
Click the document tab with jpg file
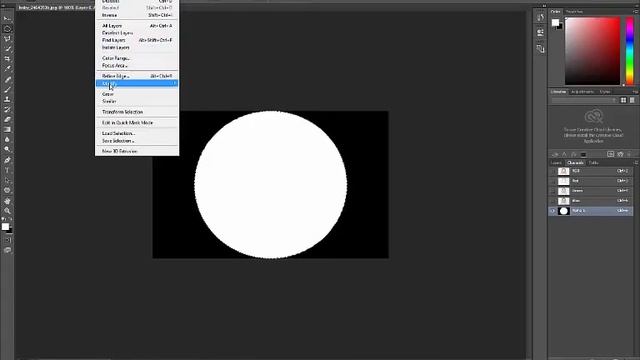[x=56, y=8]
